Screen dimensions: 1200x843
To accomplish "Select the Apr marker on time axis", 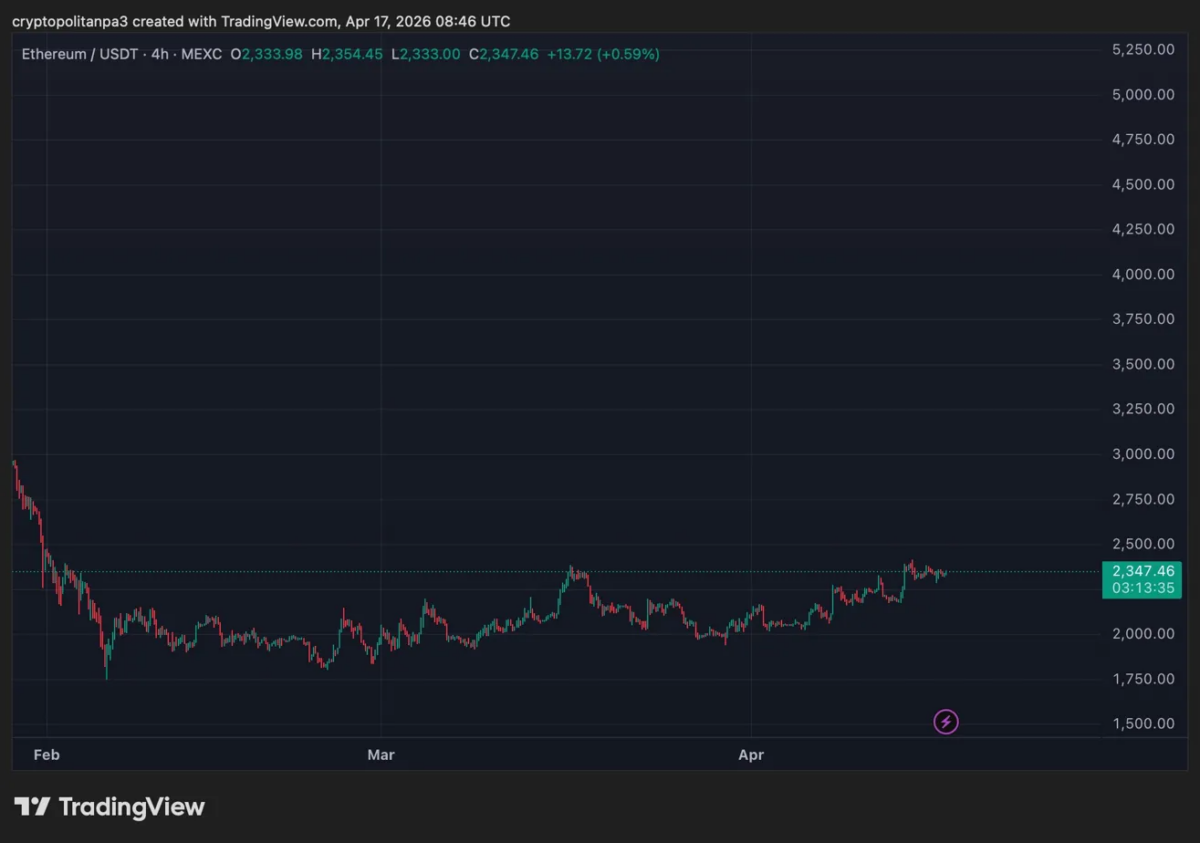I will [750, 755].
